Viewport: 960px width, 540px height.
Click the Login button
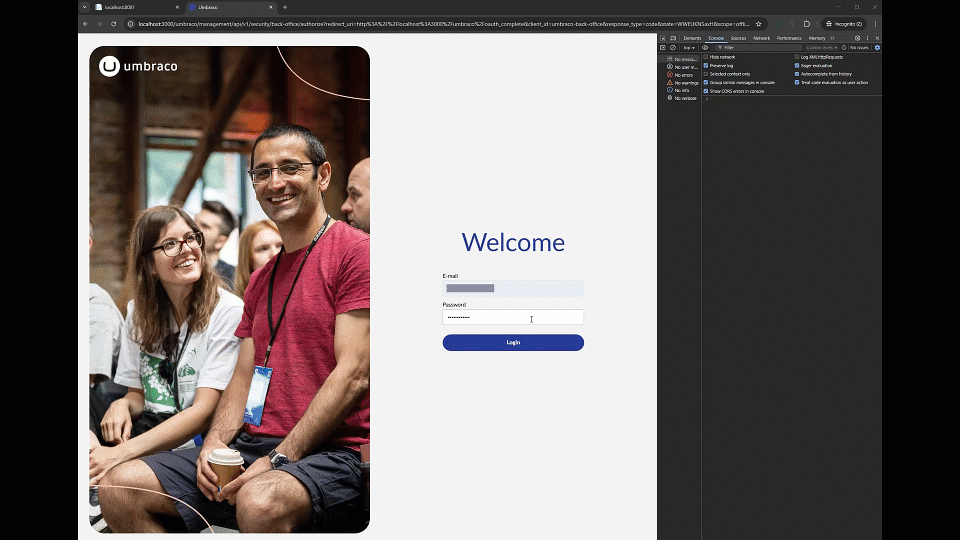tap(513, 342)
